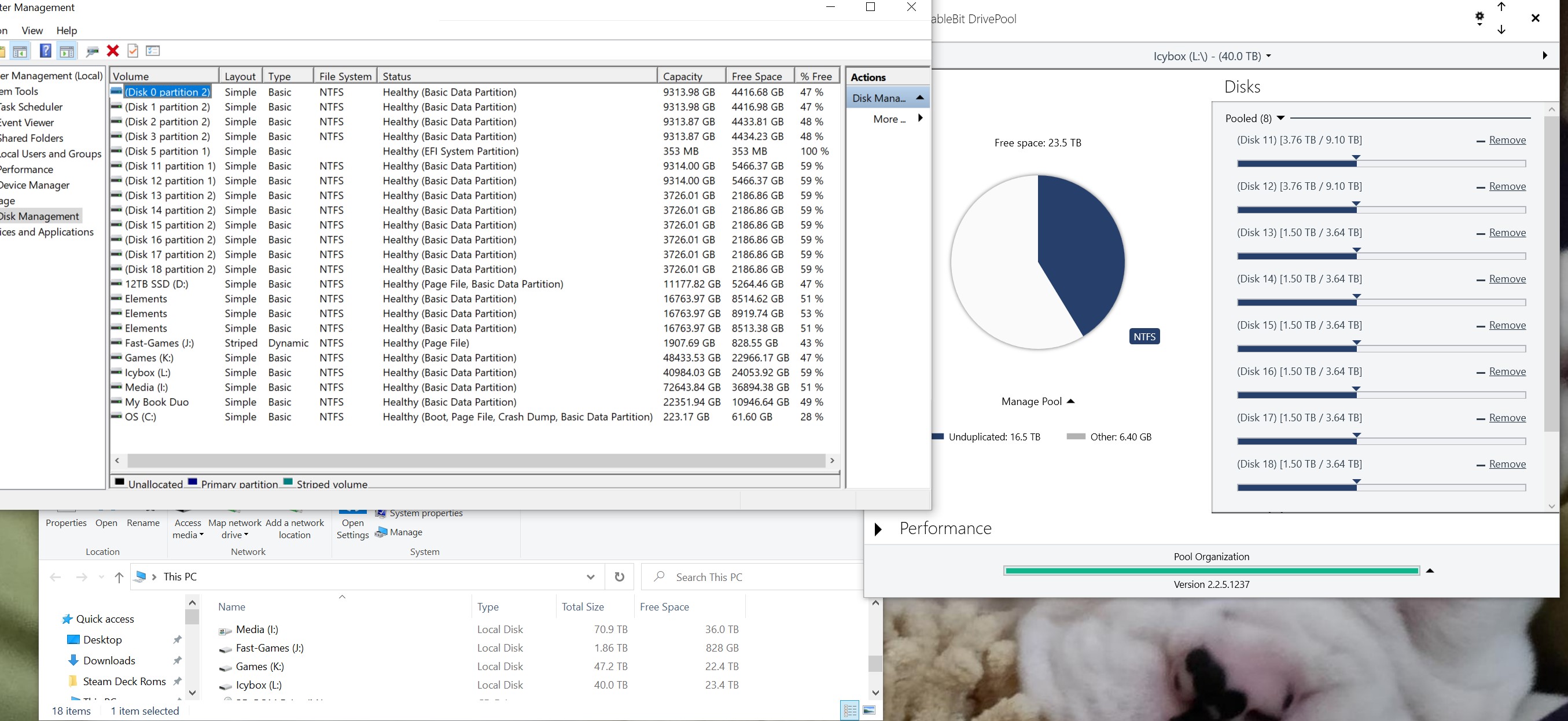The width and height of the screenshot is (1568, 721).
Task: Click the Refresh button beside the address bar
Action: pos(619,577)
